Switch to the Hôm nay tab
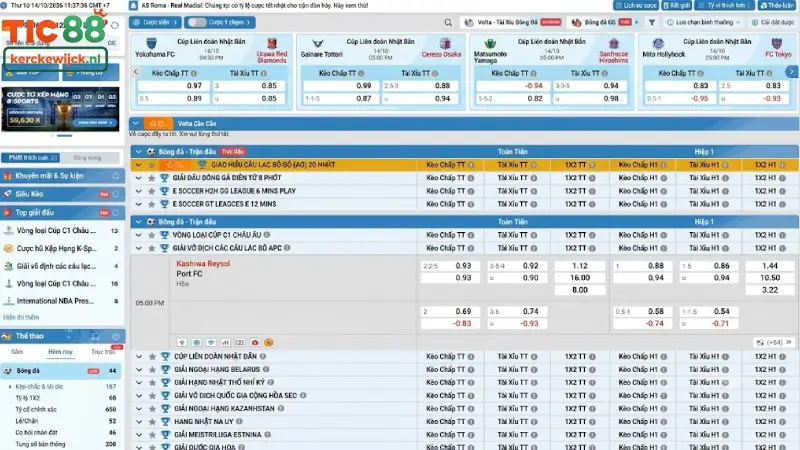800x450 pixels. [60, 352]
